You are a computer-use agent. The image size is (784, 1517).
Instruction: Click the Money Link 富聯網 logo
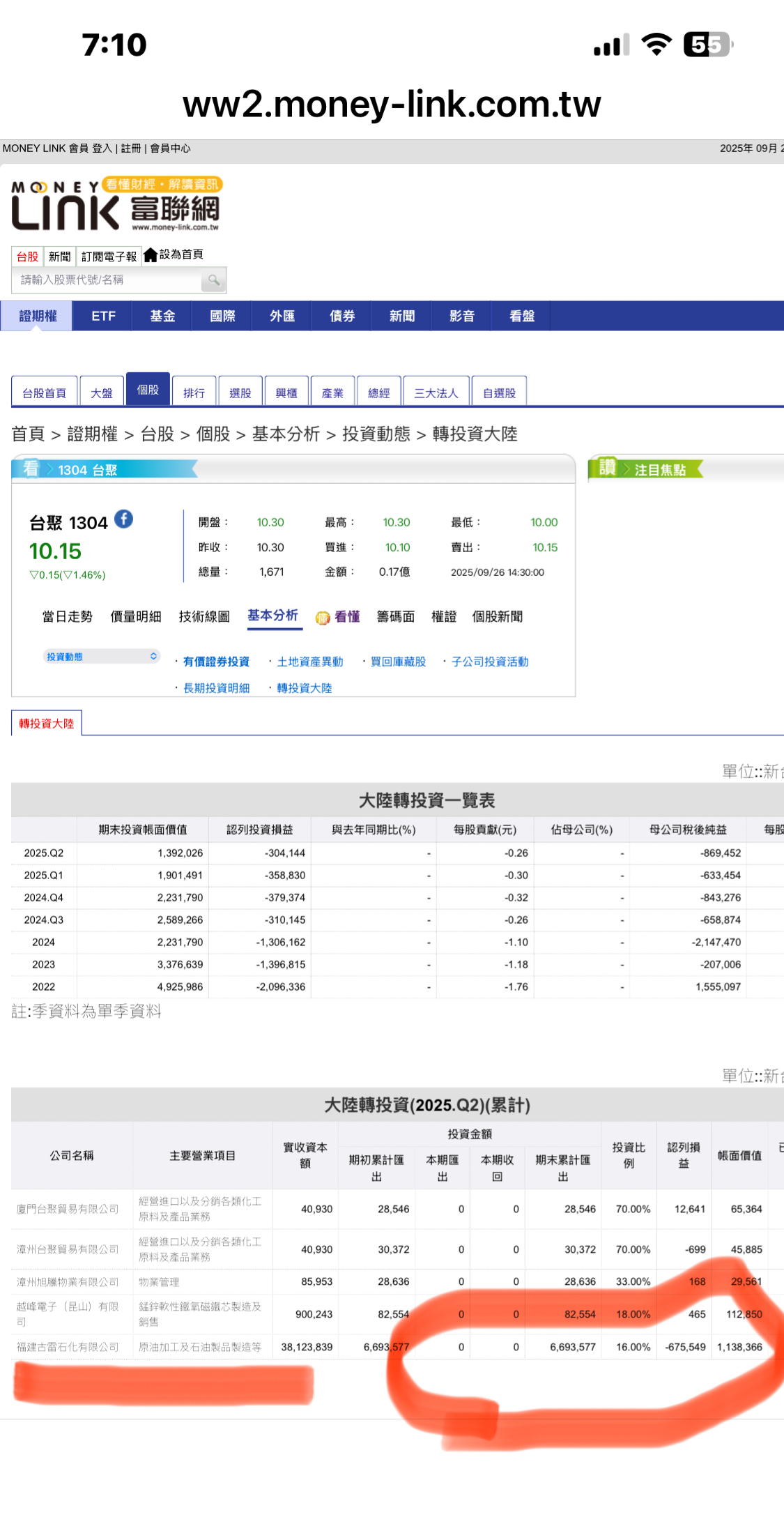116,205
